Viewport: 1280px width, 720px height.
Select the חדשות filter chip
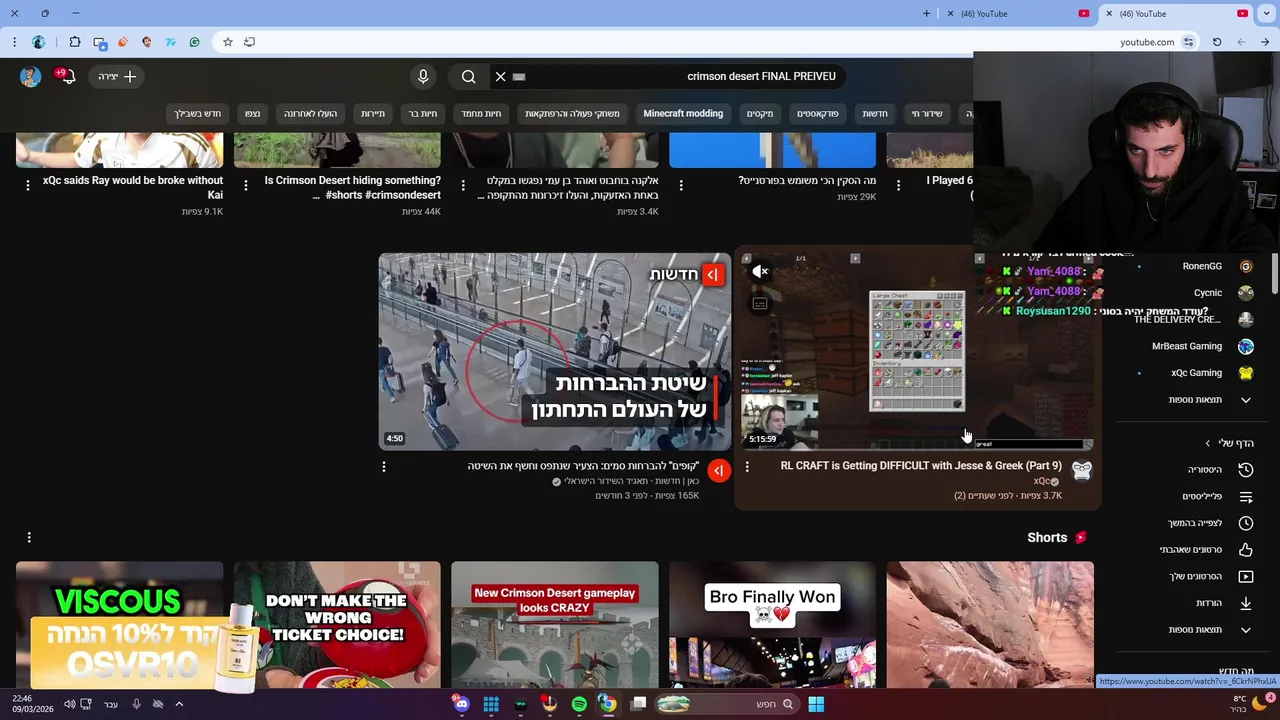point(875,114)
